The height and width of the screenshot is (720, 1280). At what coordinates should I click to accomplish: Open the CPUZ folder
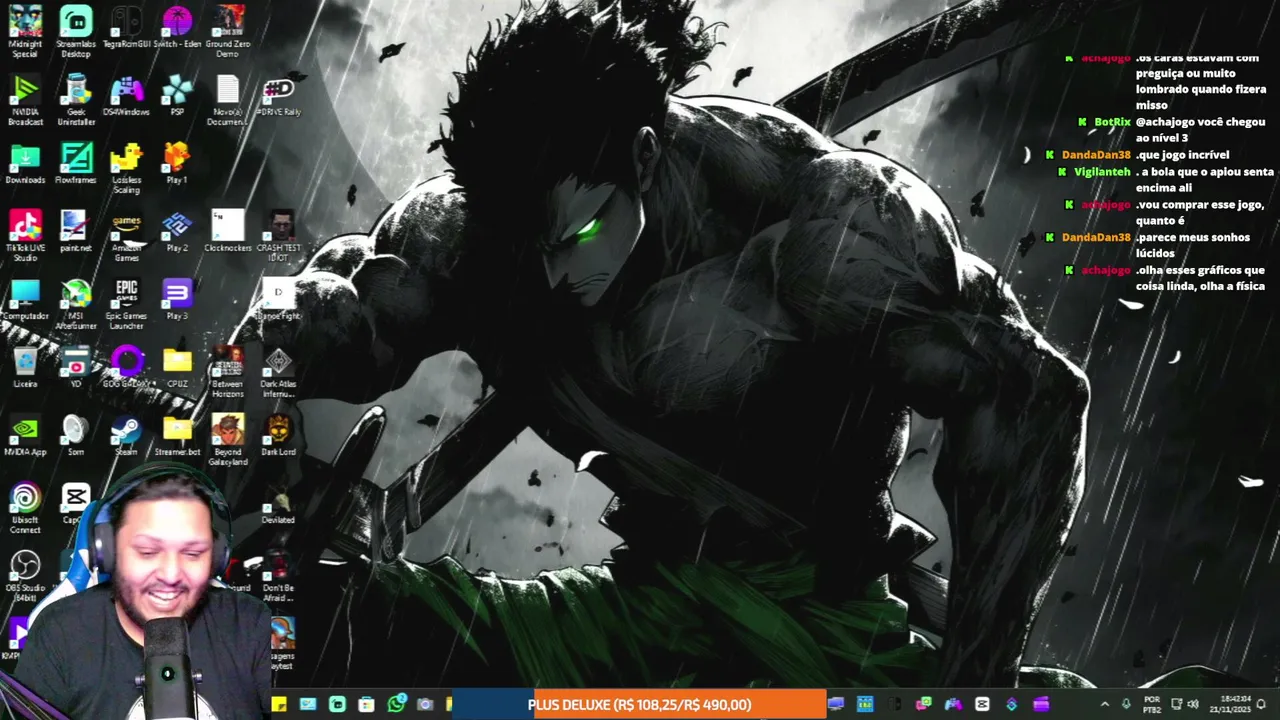point(177,368)
